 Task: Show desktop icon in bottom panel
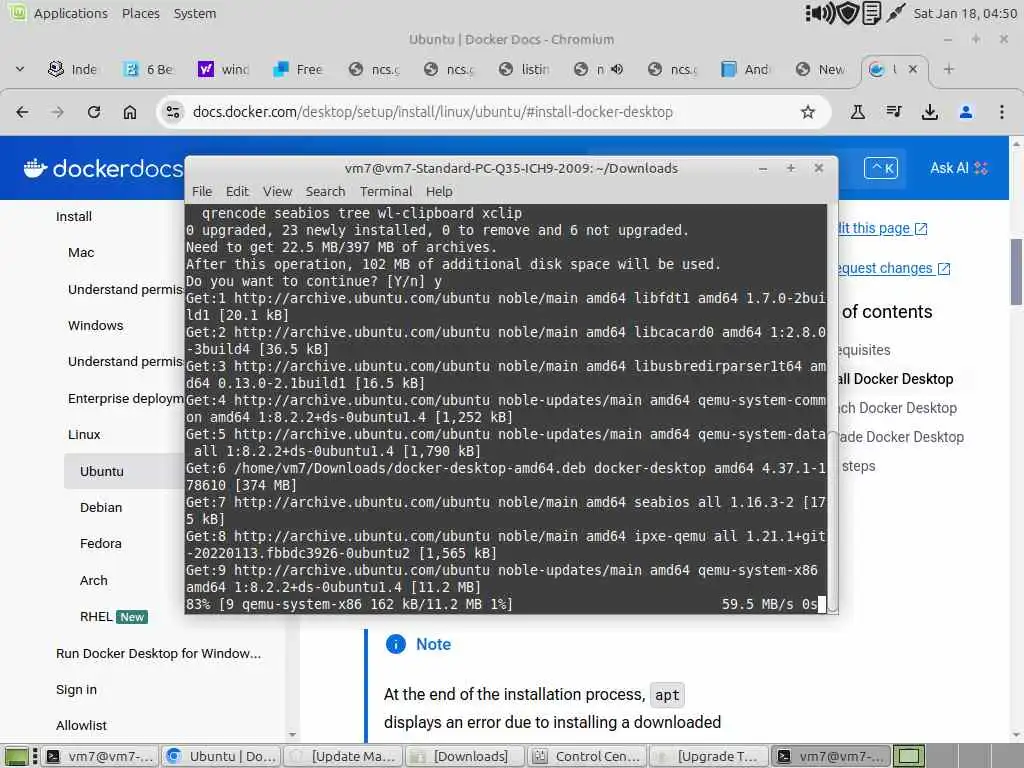coord(17,756)
